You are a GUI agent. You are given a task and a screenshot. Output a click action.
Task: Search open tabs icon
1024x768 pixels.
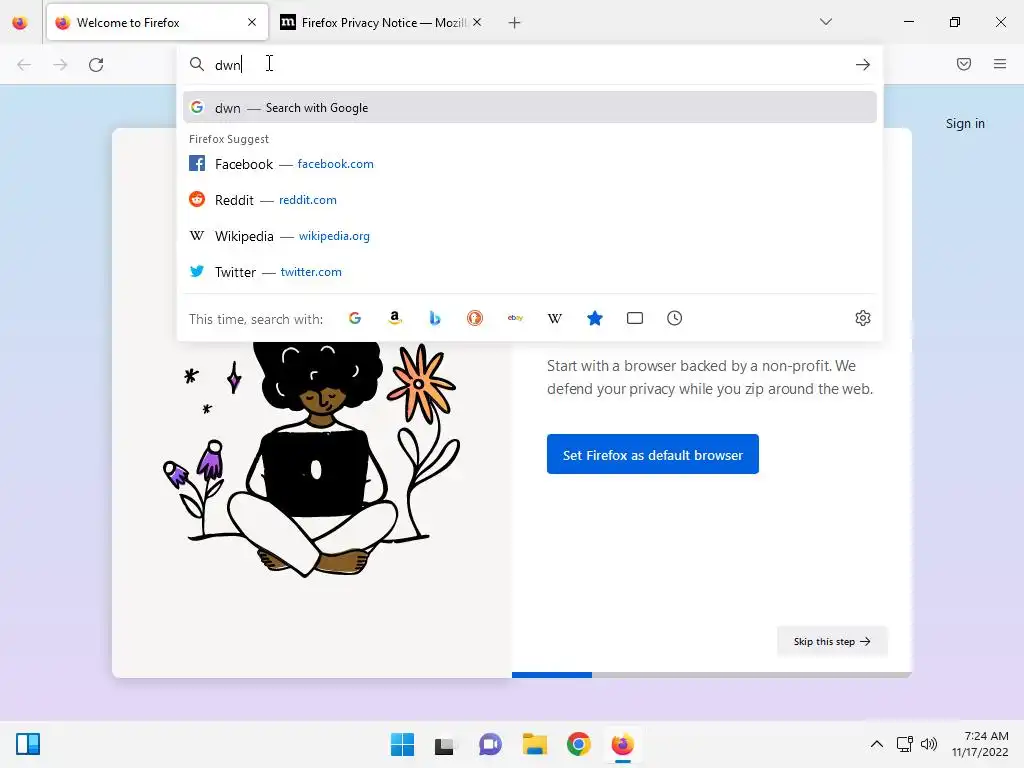pos(635,318)
